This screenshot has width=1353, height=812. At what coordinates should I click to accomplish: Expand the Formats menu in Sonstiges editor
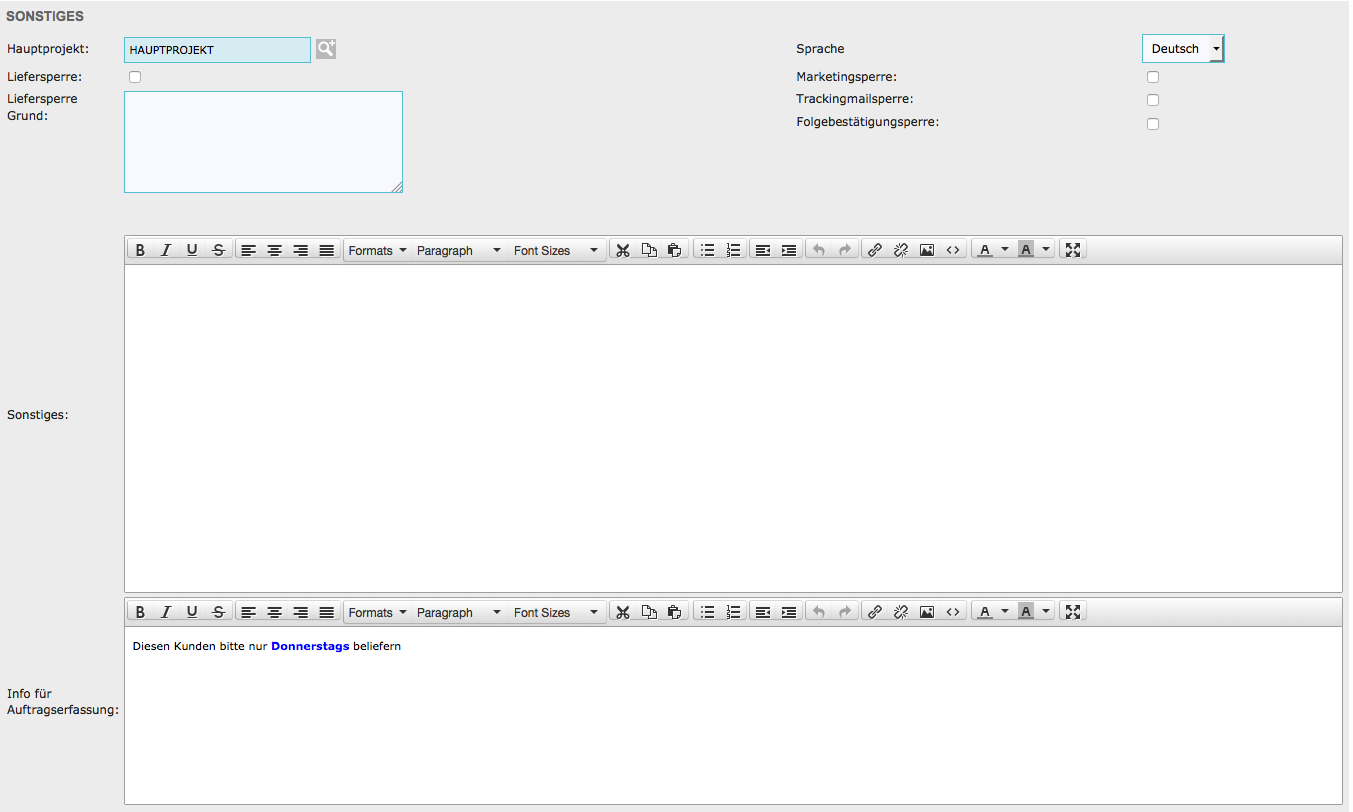377,250
